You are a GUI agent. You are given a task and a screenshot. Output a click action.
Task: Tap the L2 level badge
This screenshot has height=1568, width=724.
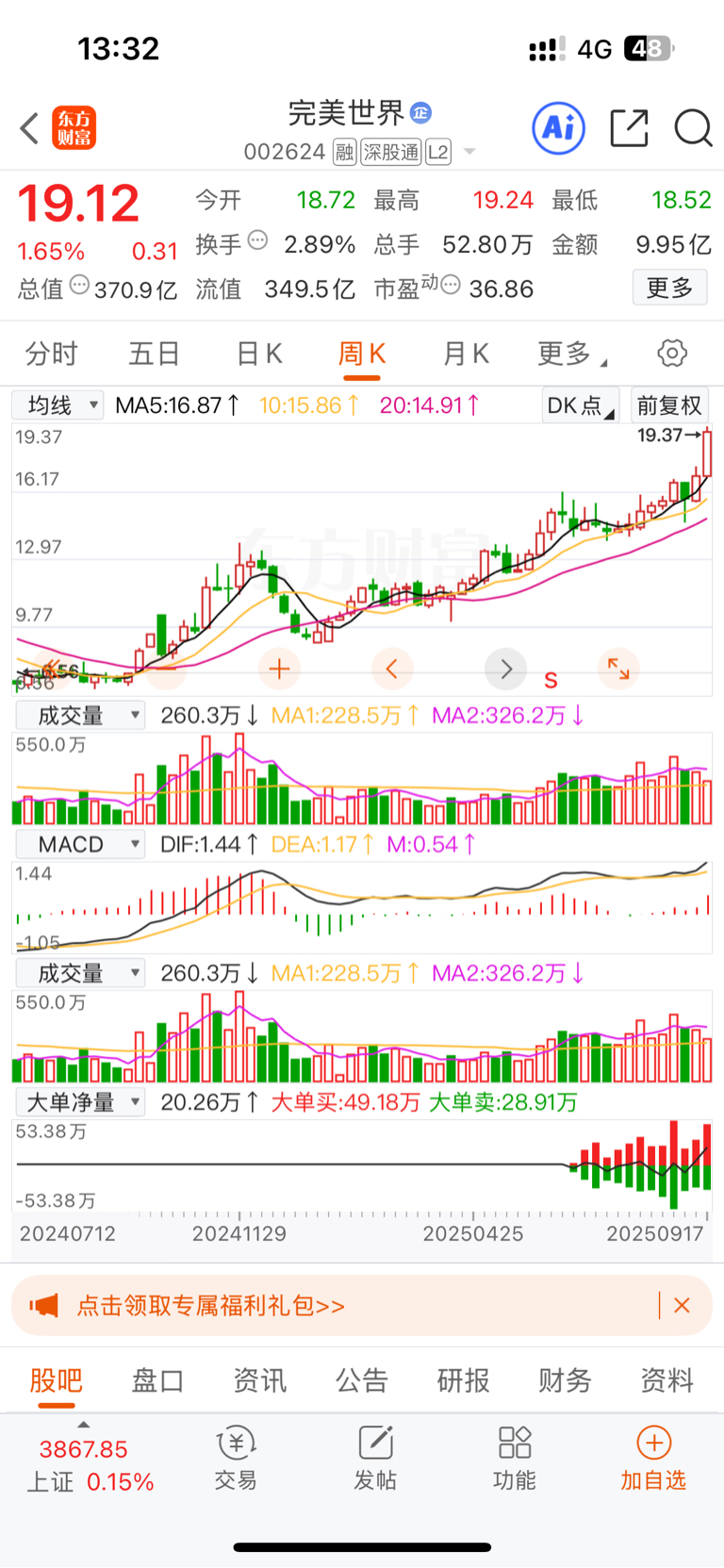coord(438,152)
